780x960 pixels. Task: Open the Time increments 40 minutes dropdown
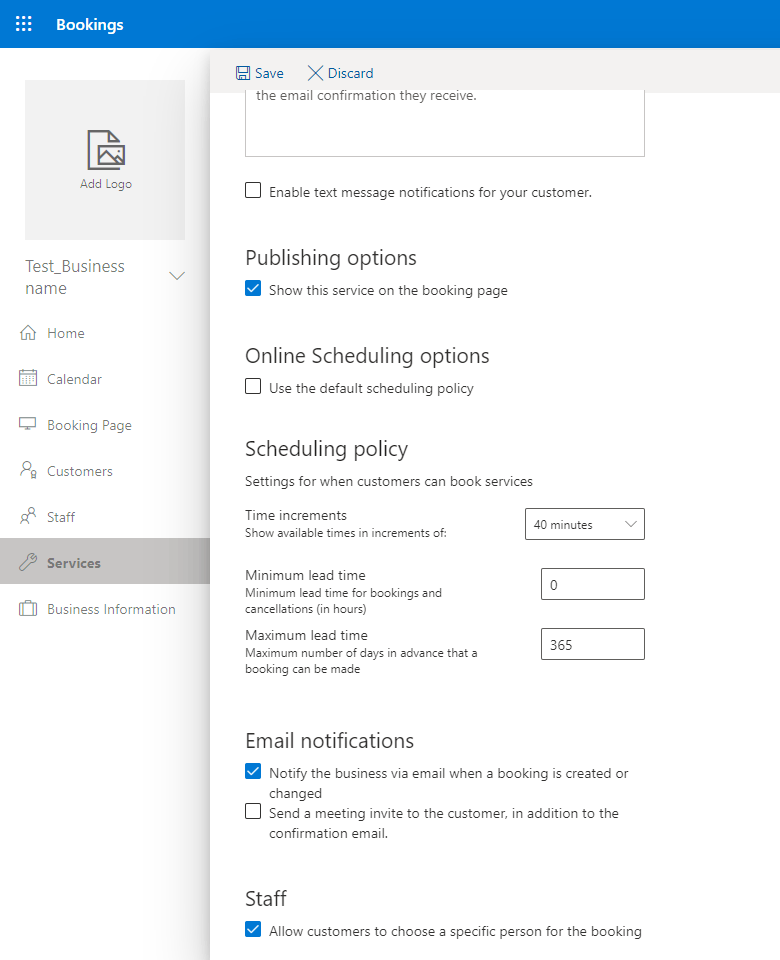pyautogui.click(x=585, y=524)
